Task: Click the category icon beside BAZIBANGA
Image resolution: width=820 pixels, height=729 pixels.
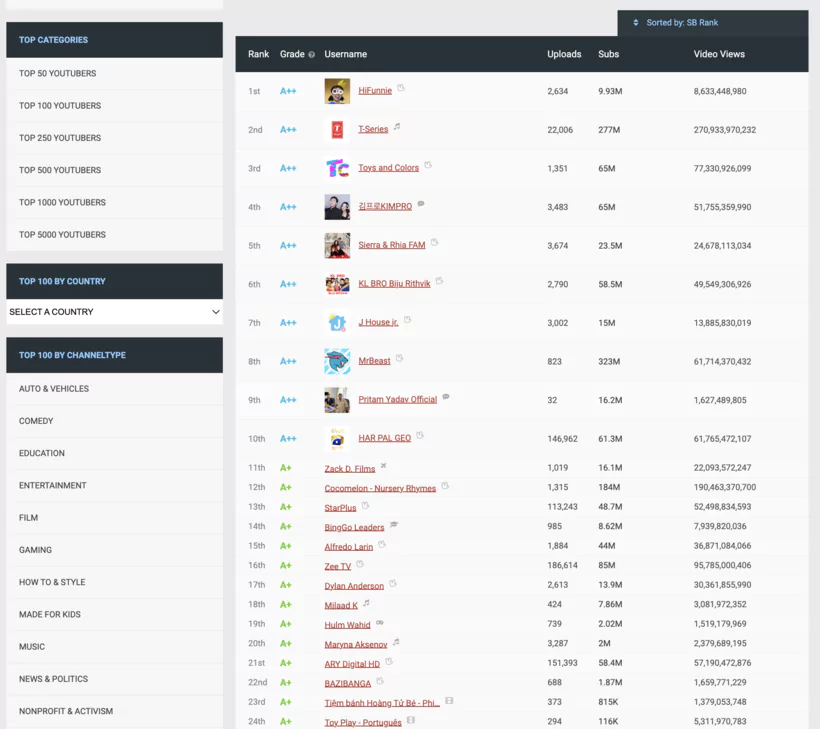Action: pos(380,681)
